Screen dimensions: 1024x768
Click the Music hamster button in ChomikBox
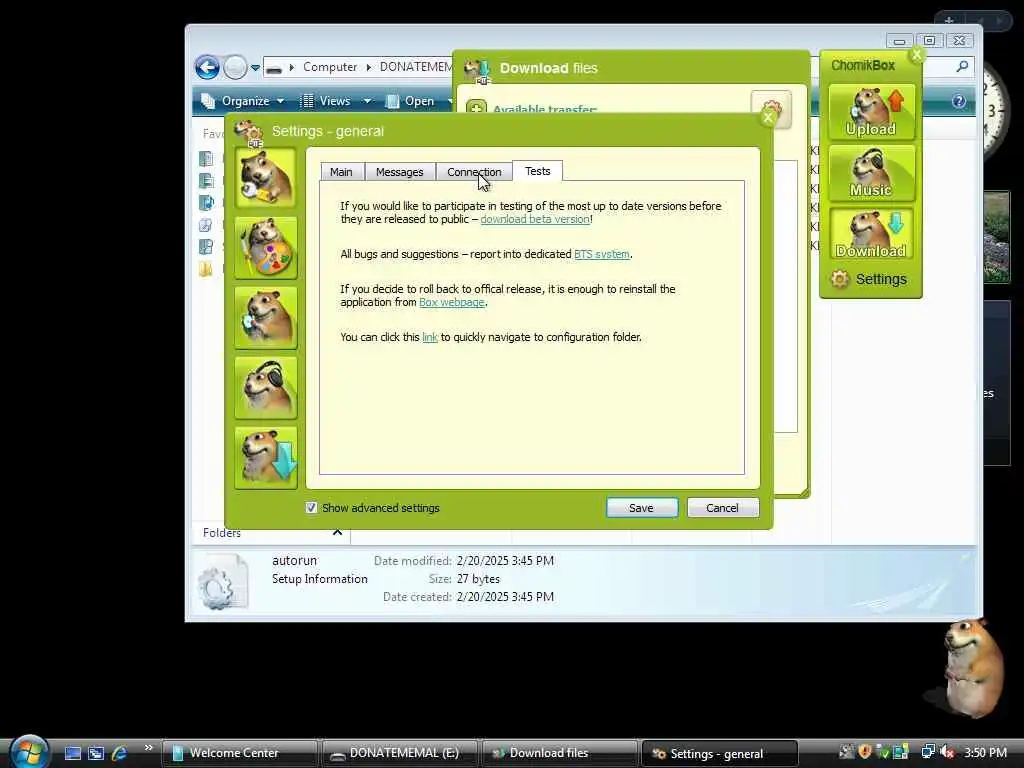pos(871,172)
